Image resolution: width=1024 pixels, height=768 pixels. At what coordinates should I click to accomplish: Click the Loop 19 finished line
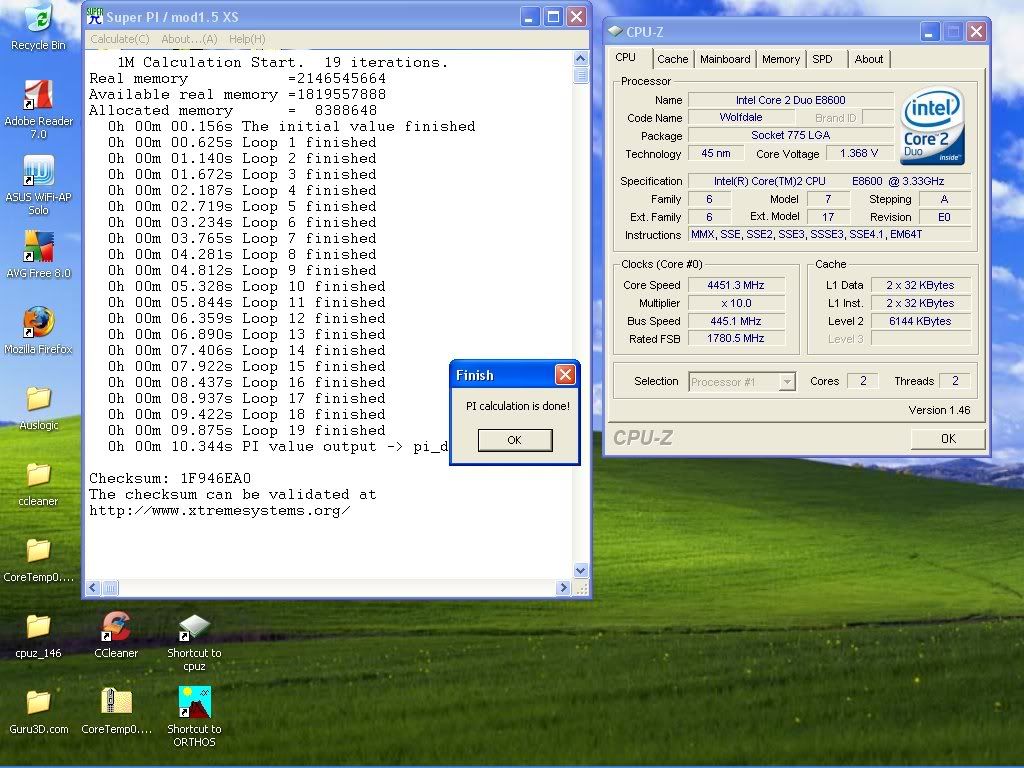click(246, 431)
